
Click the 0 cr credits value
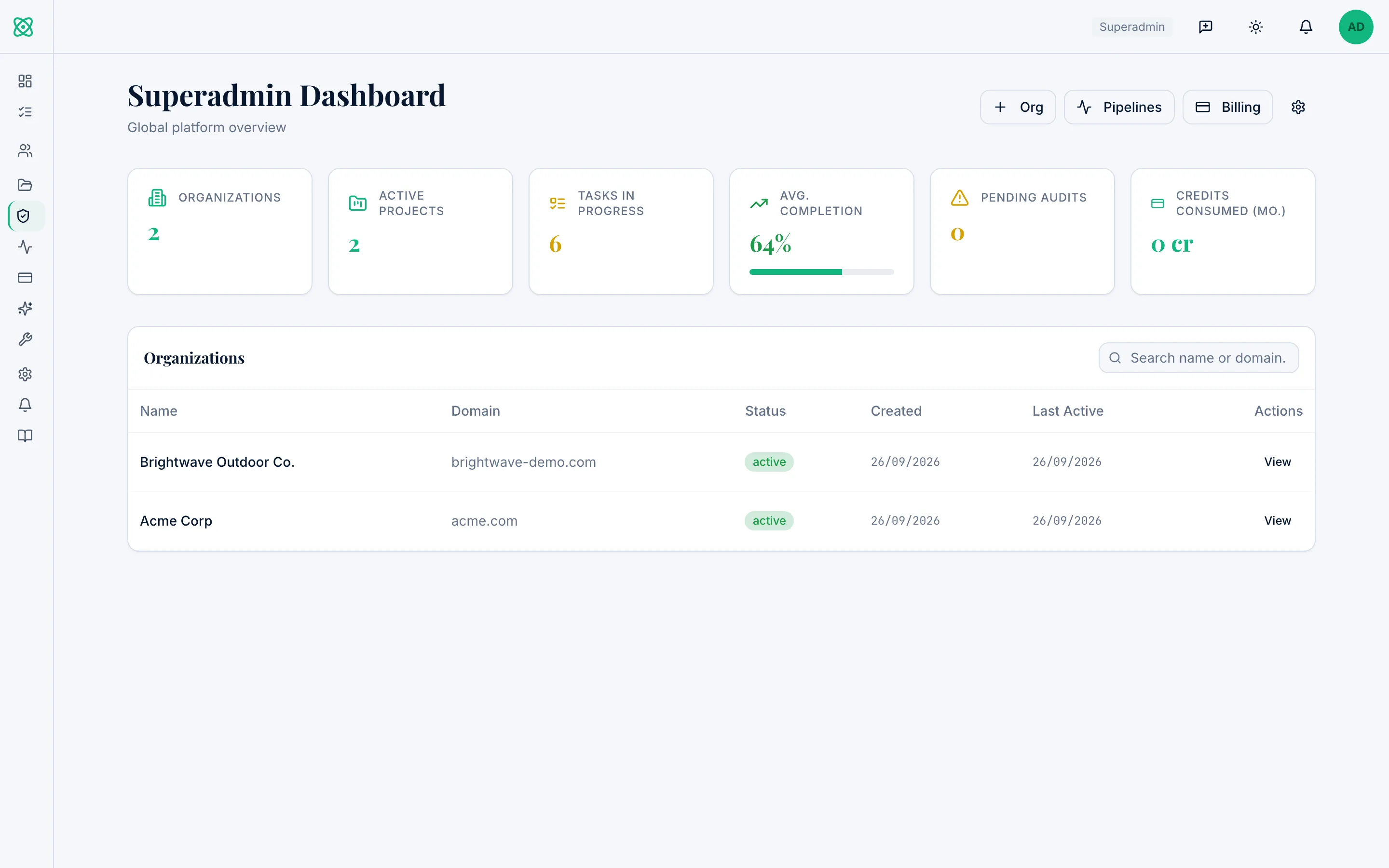(1172, 244)
